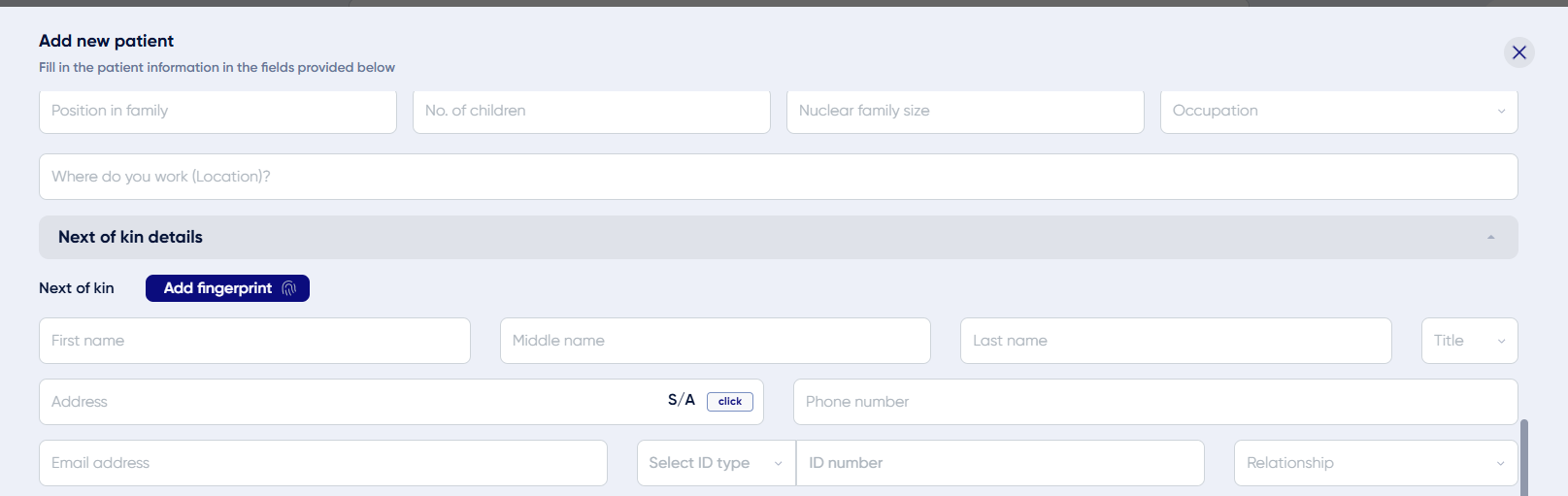Click the ID number field
Viewport: 1568px width, 496px height.
[x=999, y=463]
